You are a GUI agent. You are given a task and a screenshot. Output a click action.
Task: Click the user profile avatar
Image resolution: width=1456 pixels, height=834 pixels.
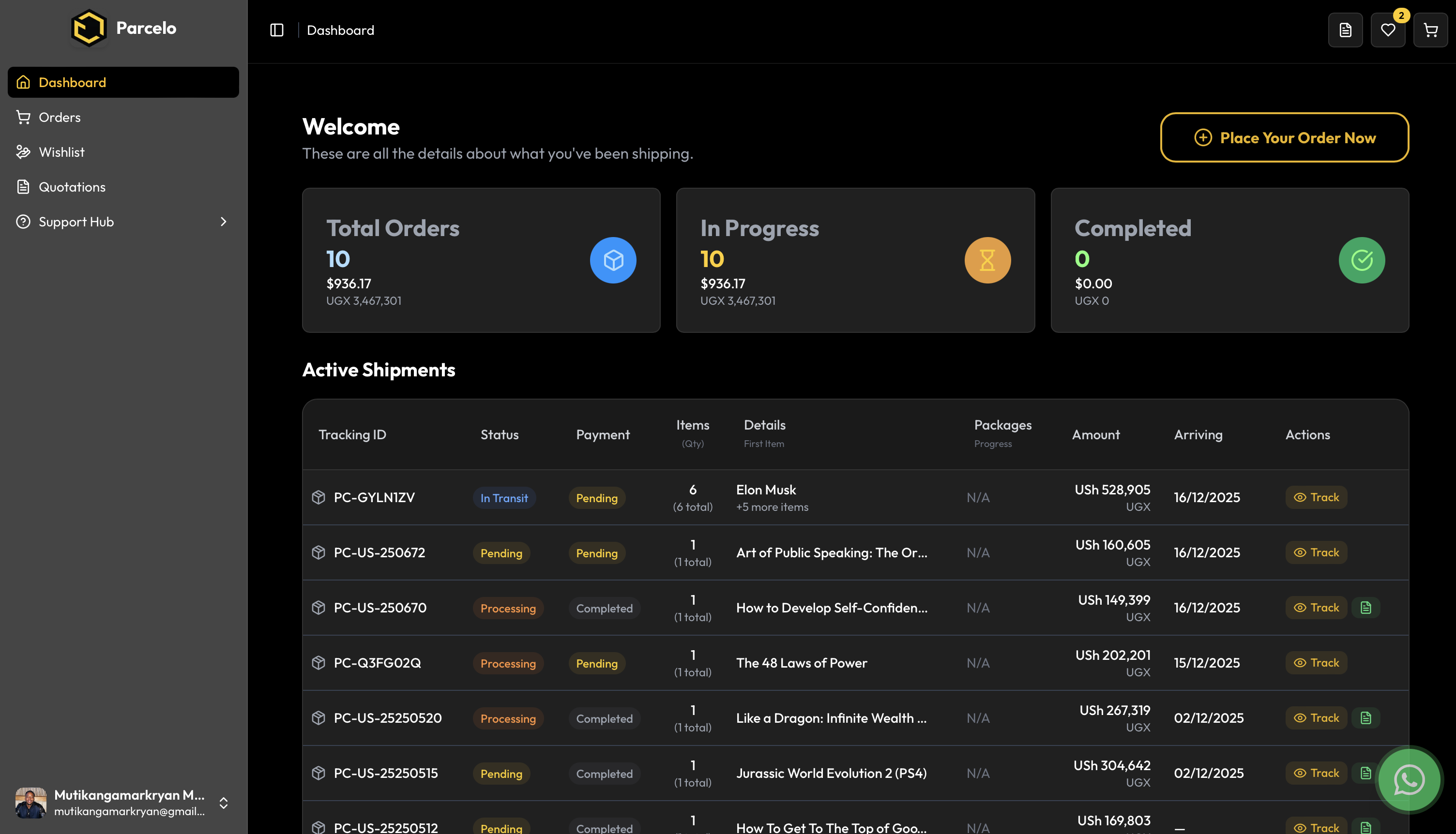coord(31,803)
